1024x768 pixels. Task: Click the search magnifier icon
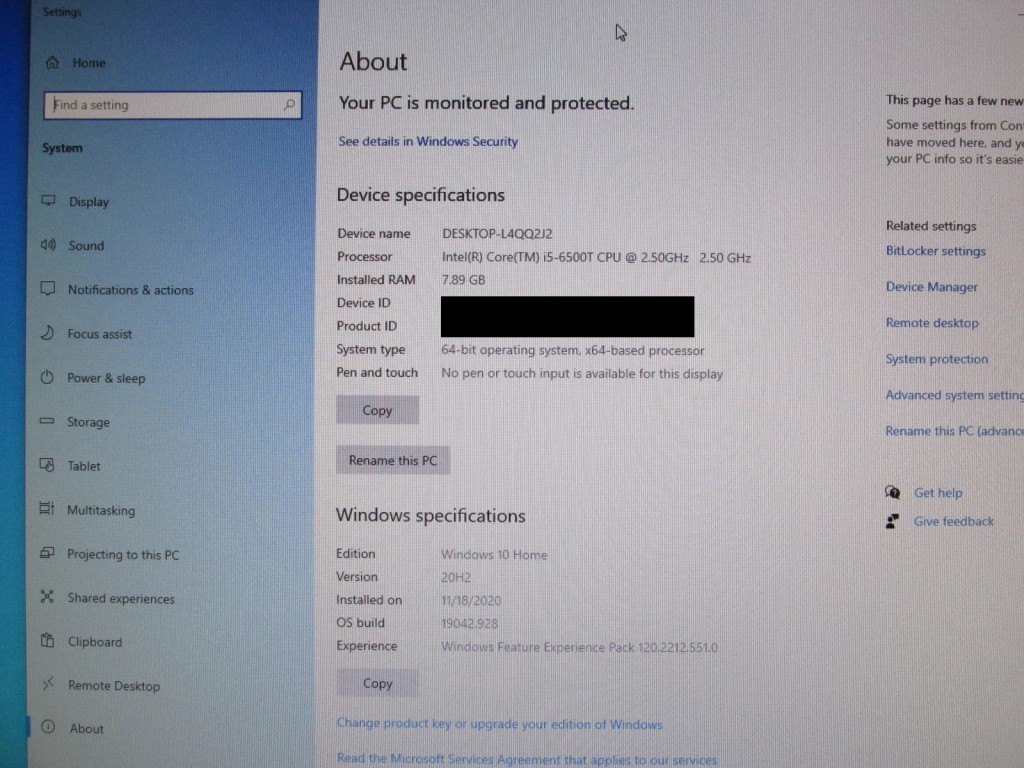coord(289,104)
